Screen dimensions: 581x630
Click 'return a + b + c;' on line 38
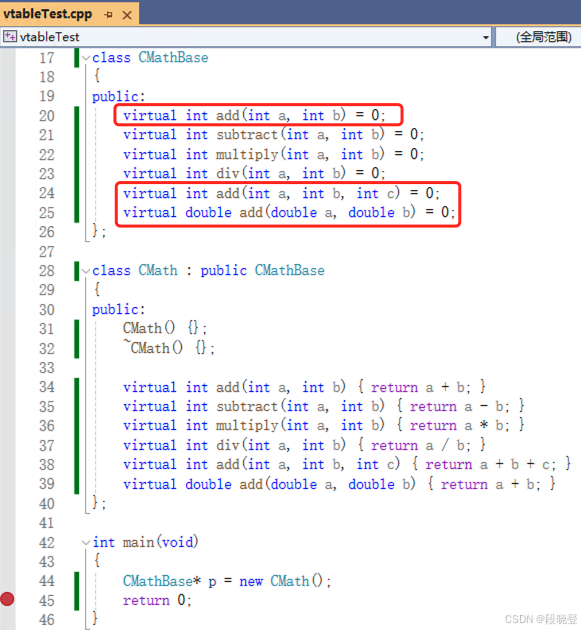491,464
